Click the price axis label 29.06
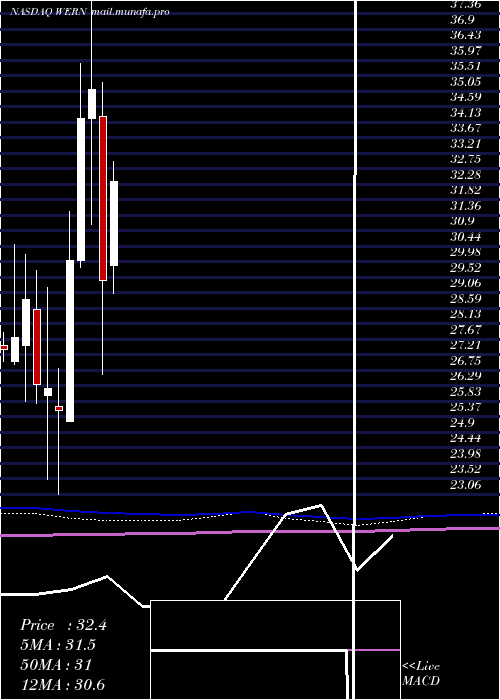The height and width of the screenshot is (700, 500). (x=466, y=283)
